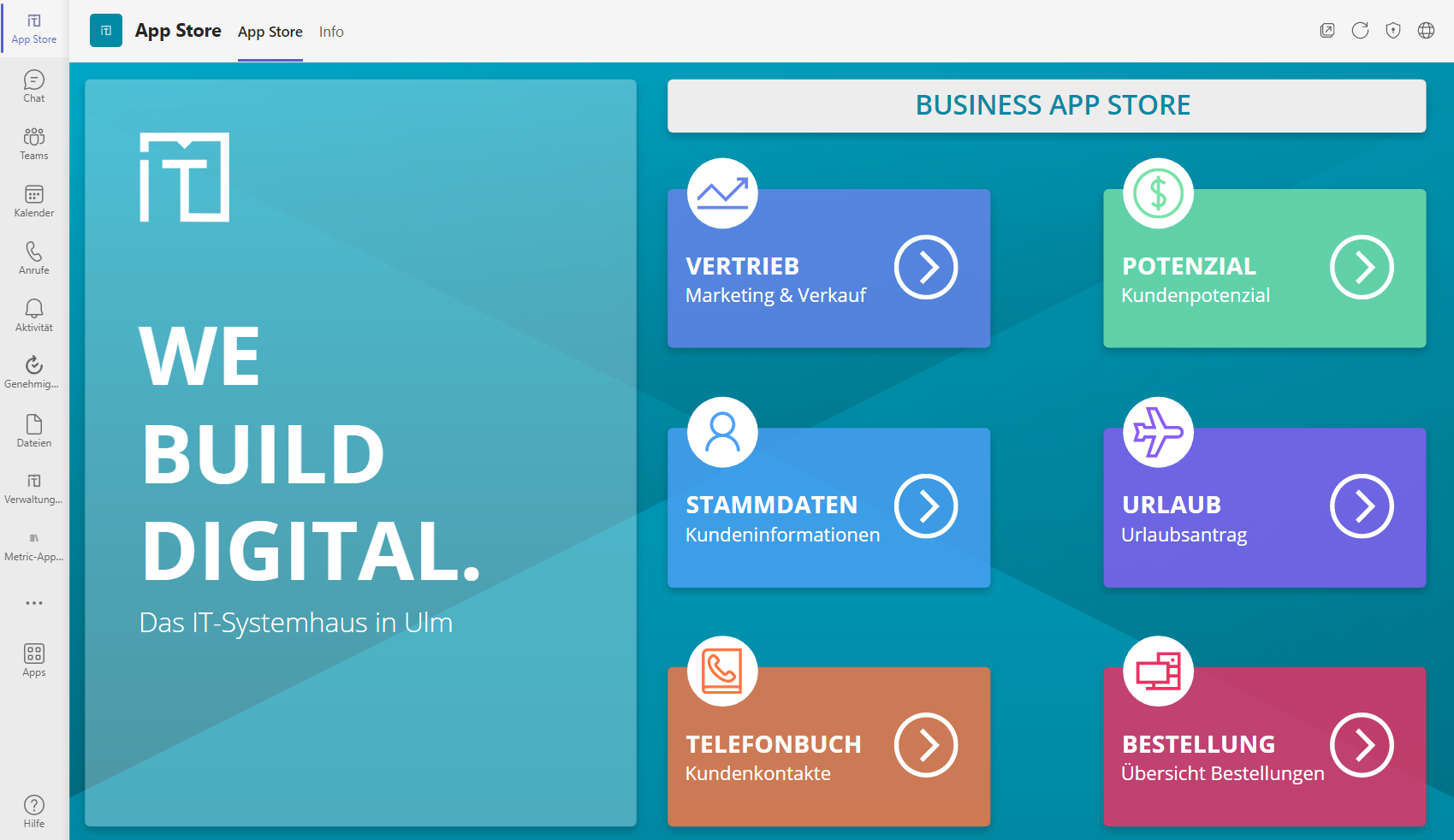Switch to the Info tab
This screenshot has width=1454, height=840.
[331, 32]
